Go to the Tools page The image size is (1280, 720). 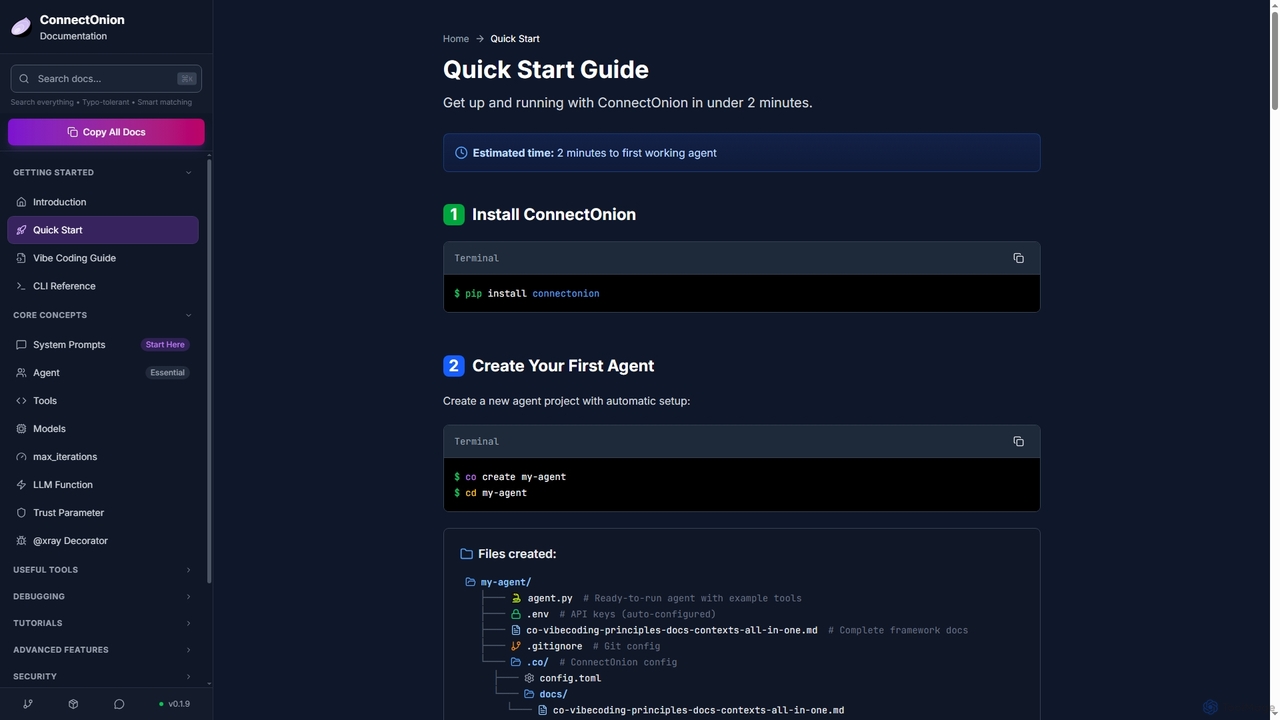click(x=103, y=401)
